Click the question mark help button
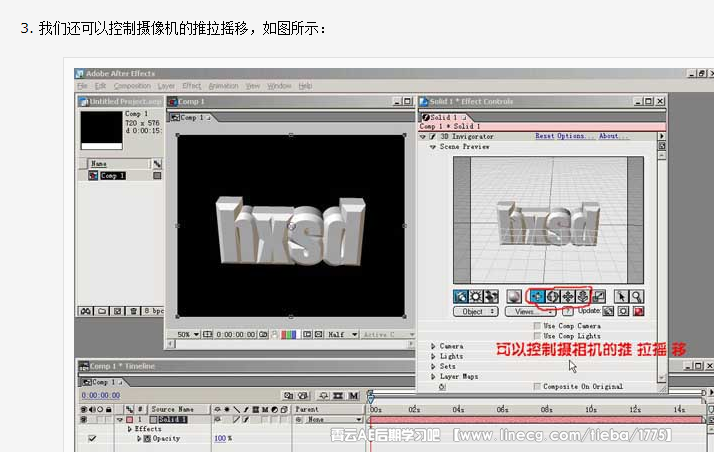 click(567, 311)
